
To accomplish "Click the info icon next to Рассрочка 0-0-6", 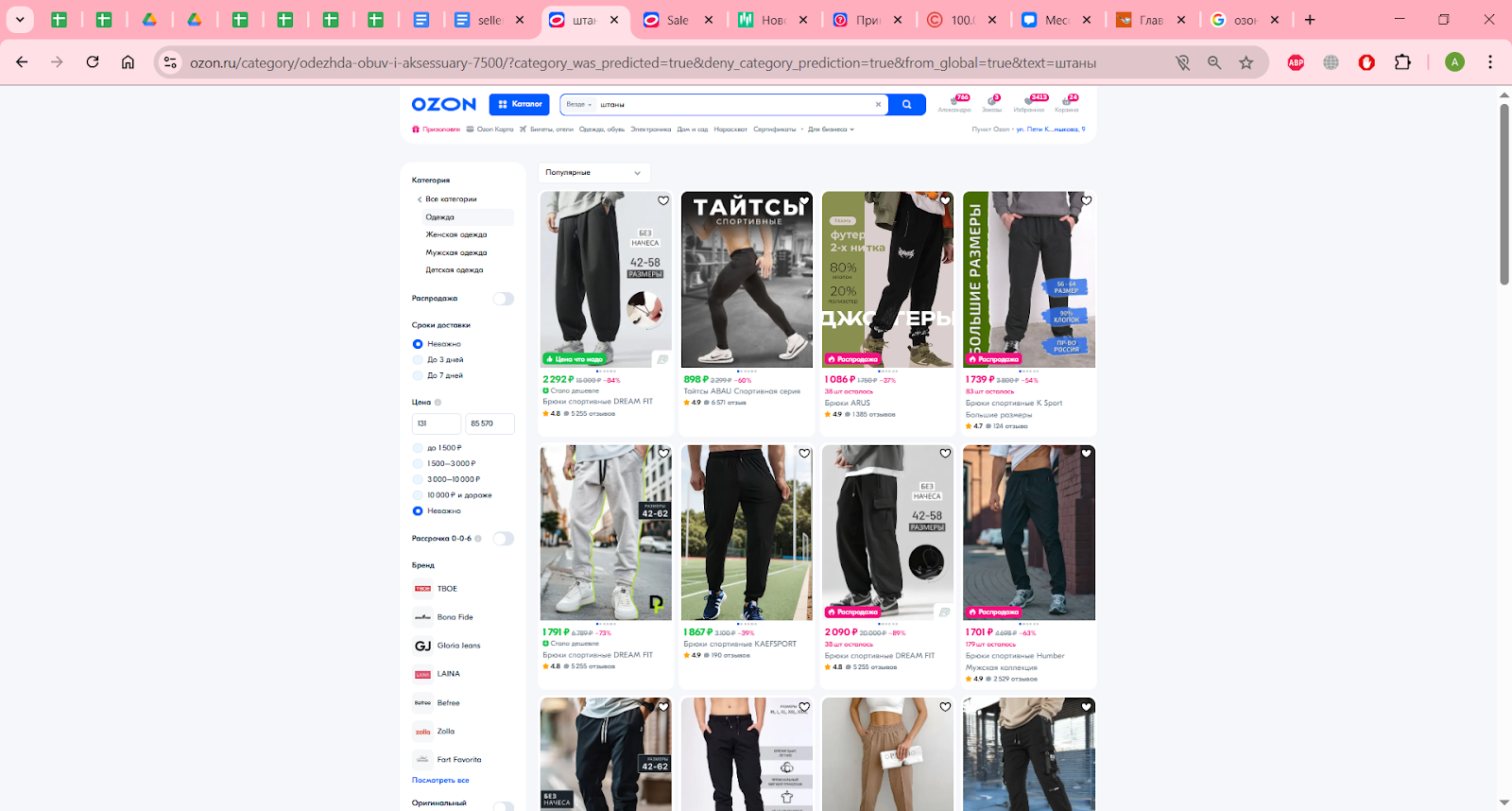I will click(478, 539).
